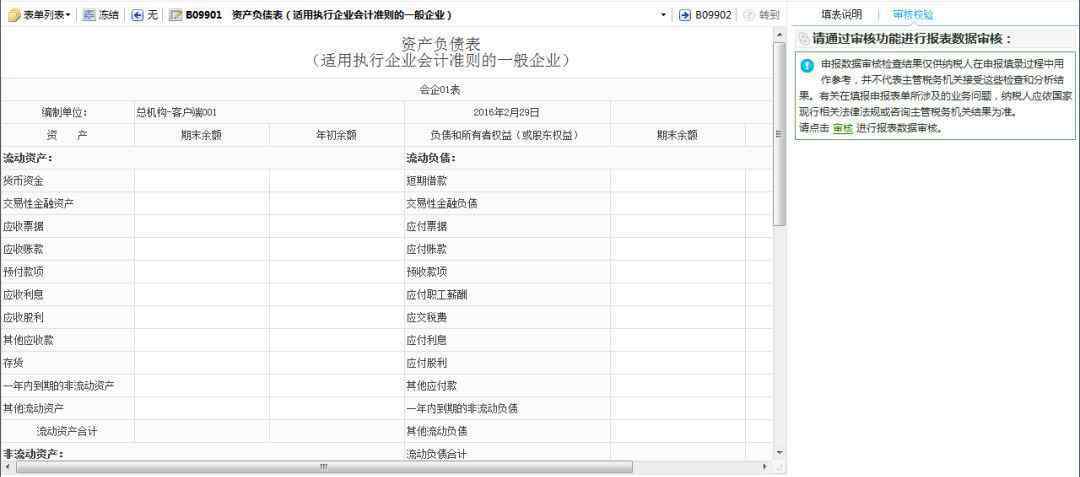This screenshot has height=477, width=1080.
Task: Click the 编制单位 value cell 总机构-客户端001
Action: [201, 112]
